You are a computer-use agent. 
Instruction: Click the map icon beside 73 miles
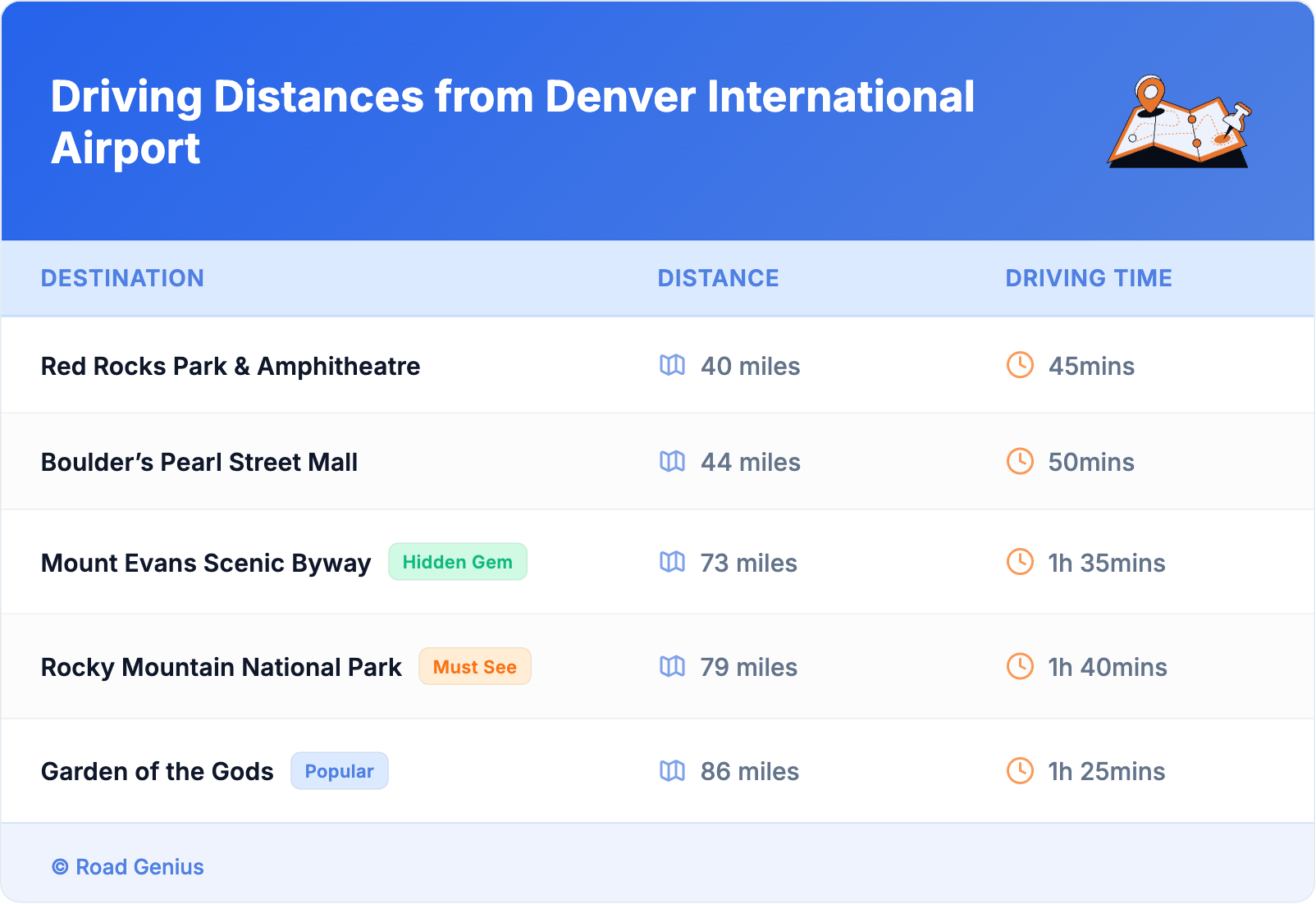click(x=672, y=562)
